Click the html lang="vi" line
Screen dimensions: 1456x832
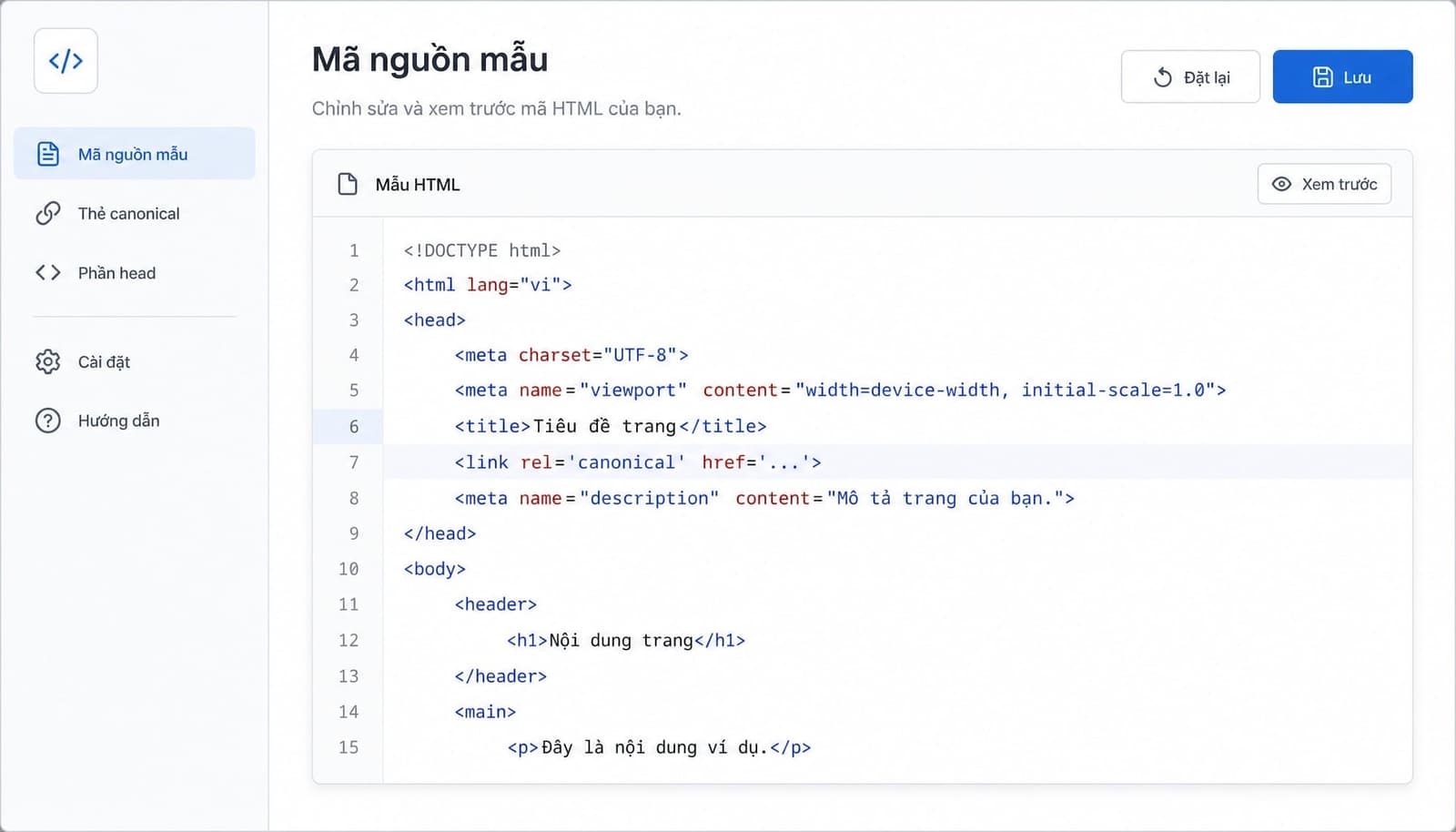488,285
